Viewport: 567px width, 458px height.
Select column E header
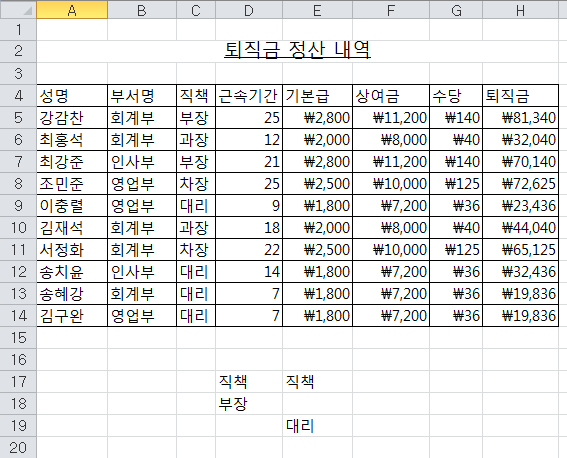tap(317, 10)
